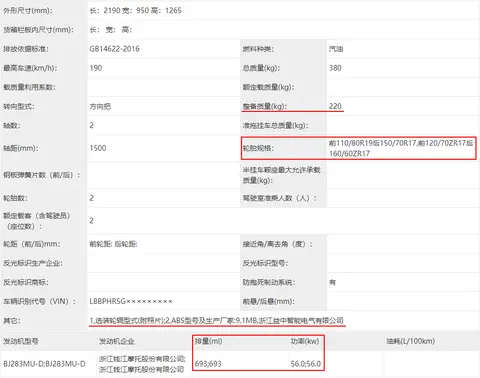The width and height of the screenshot is (480, 378).
Task: Click the 总质量(kg) label
Action: coord(261,68)
